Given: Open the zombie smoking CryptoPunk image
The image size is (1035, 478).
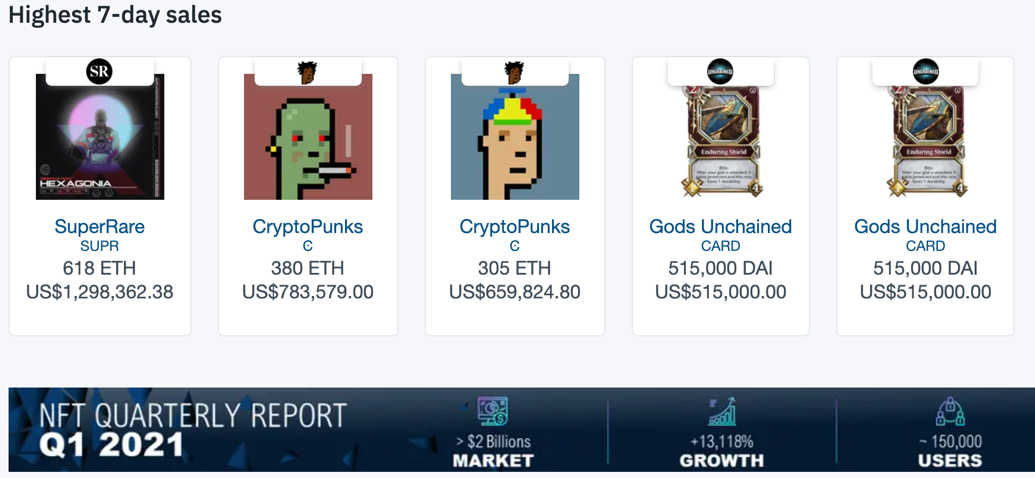Looking at the screenshot, I should (308, 137).
